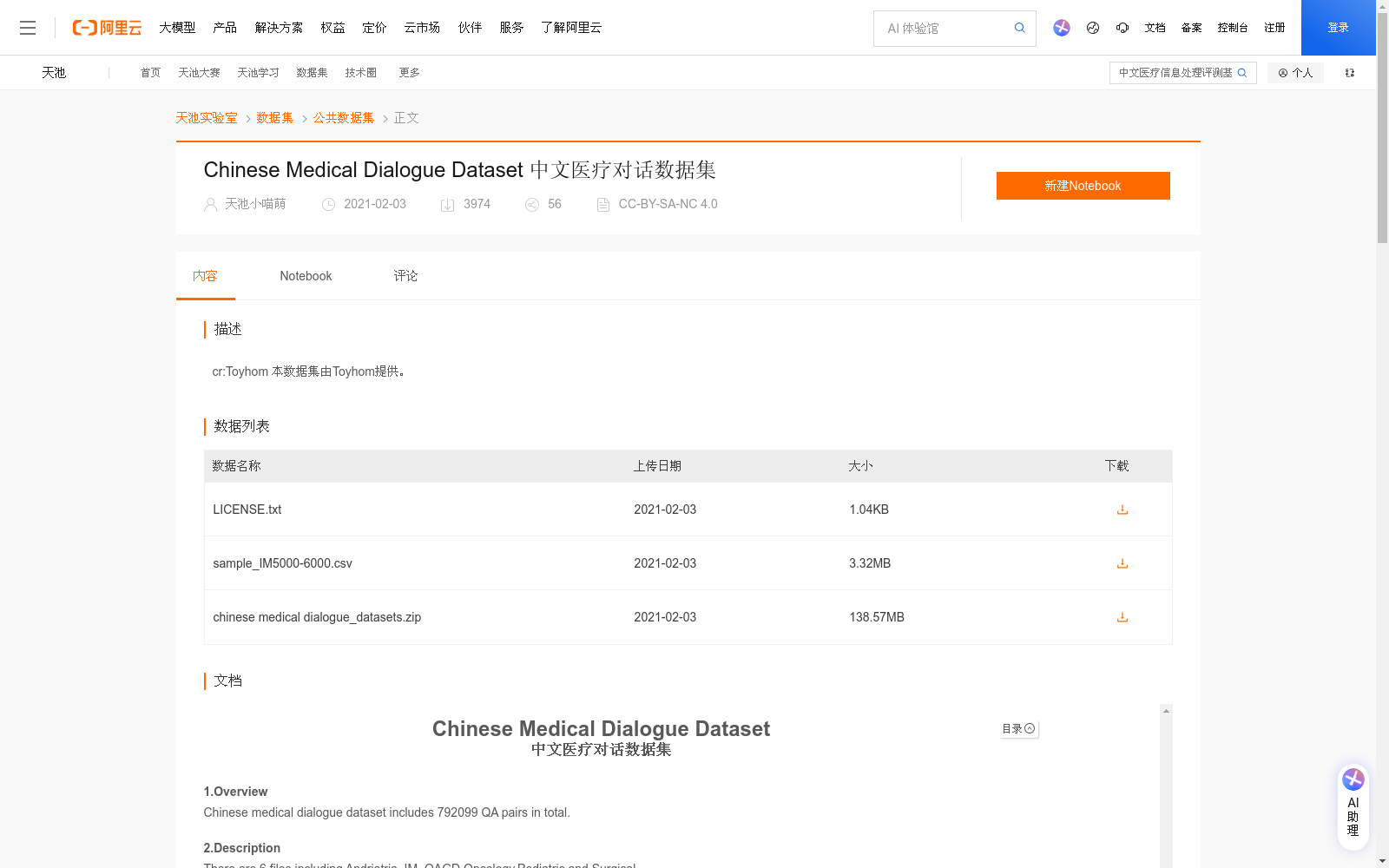Open 技术圈 in Tianchi navigation
The height and width of the screenshot is (868, 1389).
(x=361, y=73)
